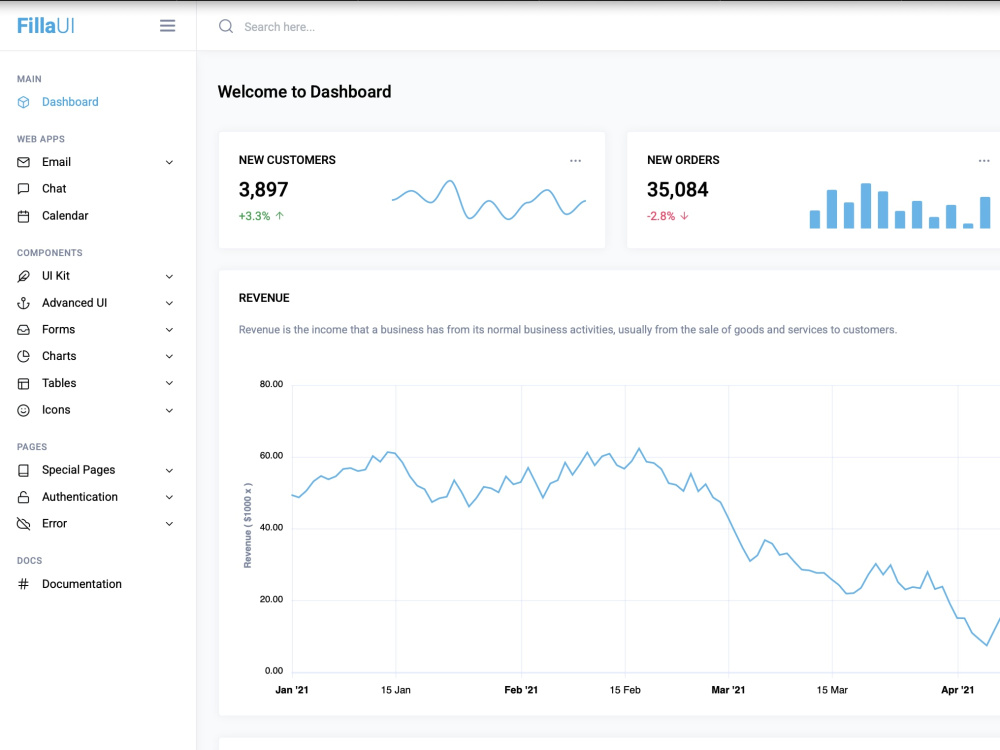The image size is (1000, 750).
Task: Click the 'Mar '21' axis label
Action: [x=728, y=690]
